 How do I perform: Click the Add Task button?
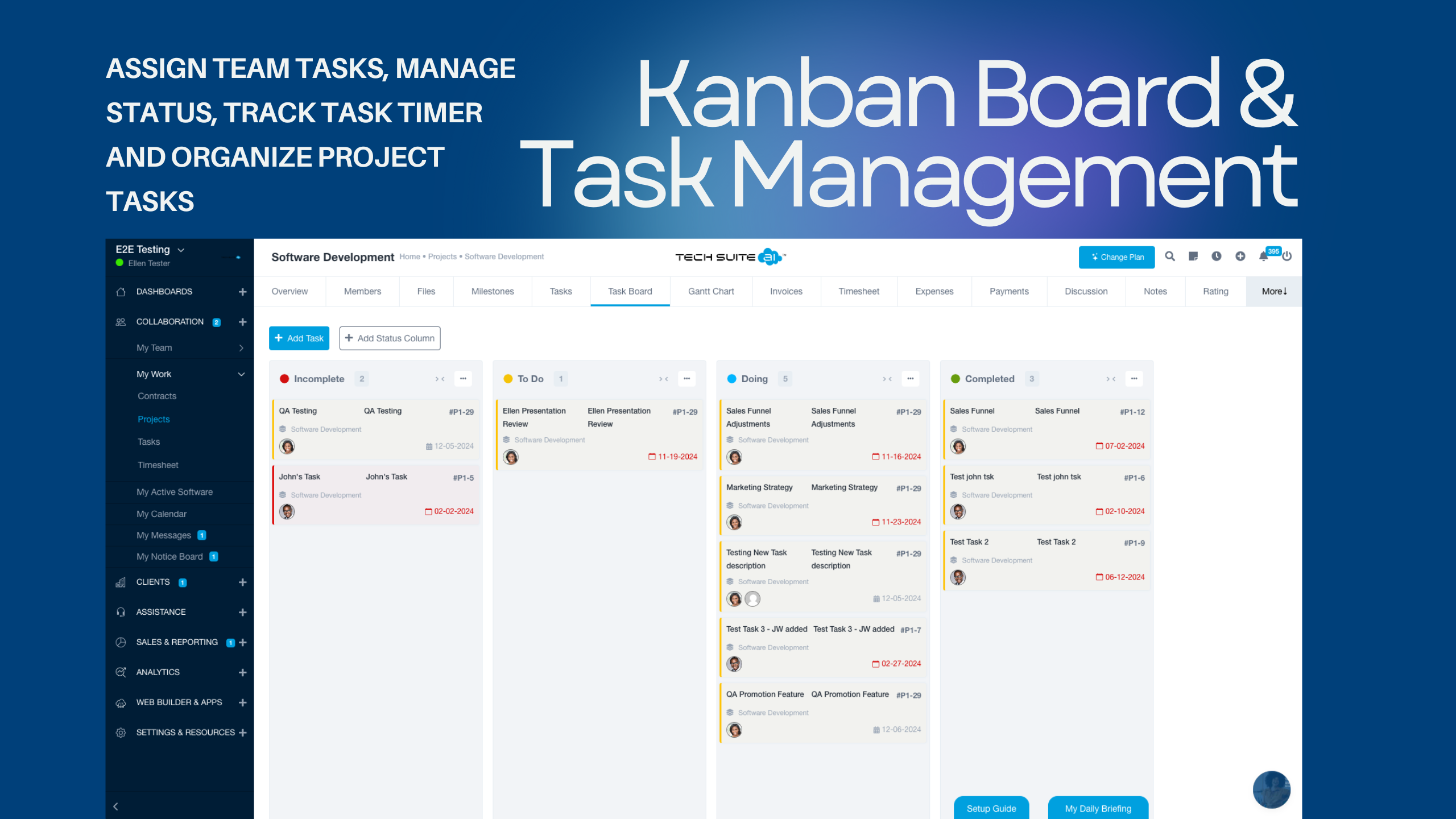(299, 338)
